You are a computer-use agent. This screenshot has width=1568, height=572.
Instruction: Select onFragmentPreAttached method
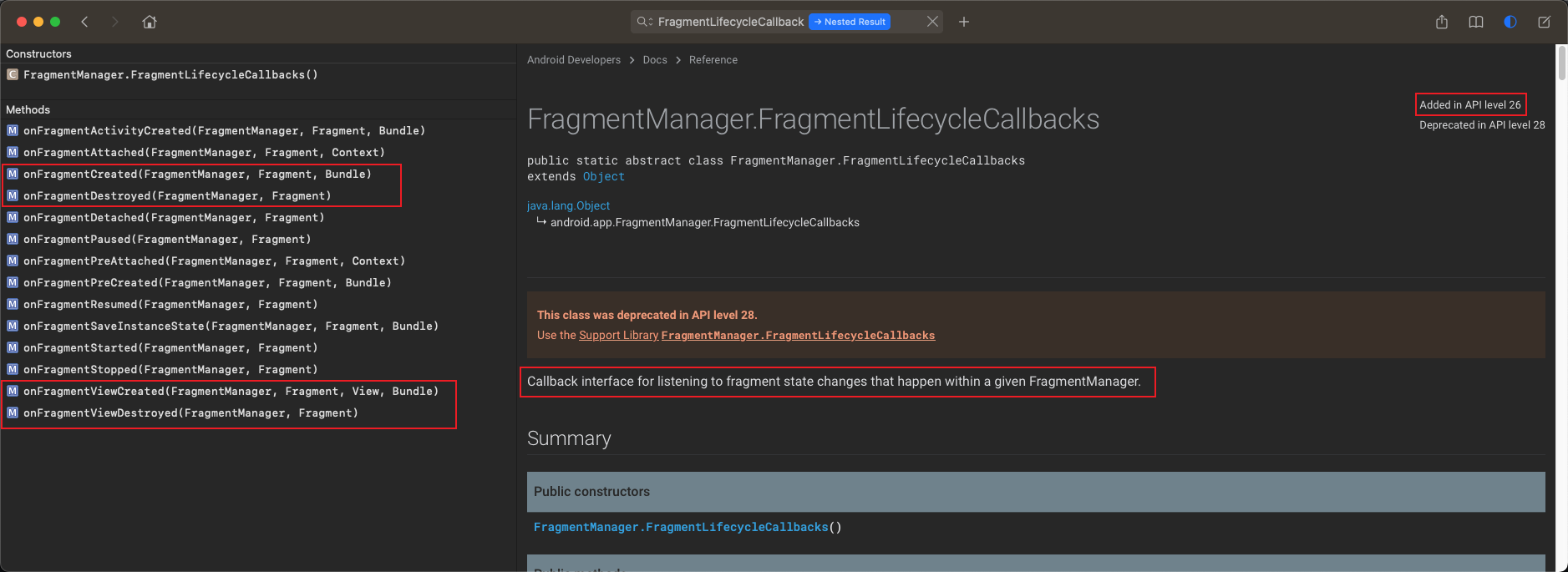point(258,261)
